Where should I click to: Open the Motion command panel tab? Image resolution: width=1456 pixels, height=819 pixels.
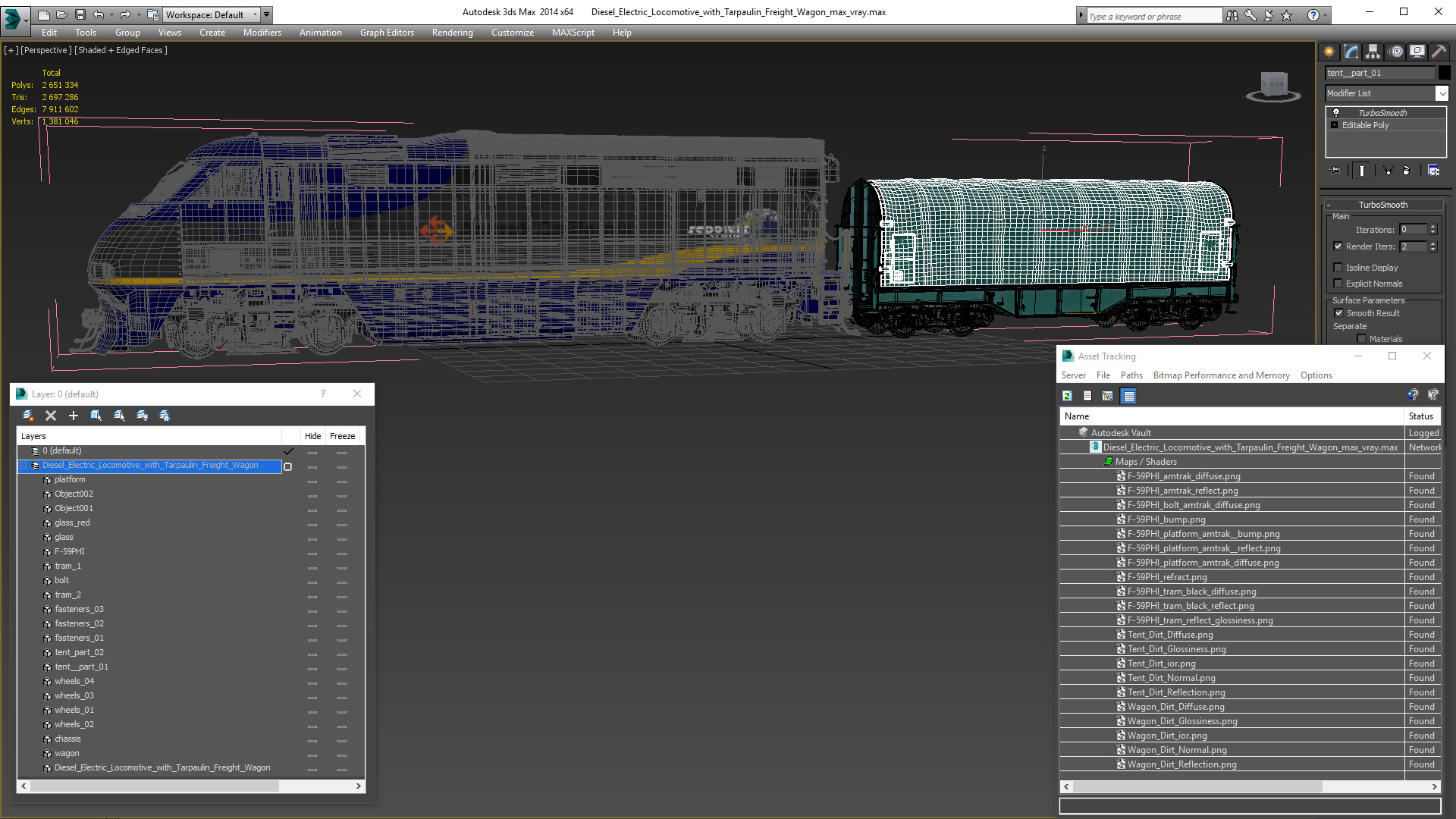(1396, 52)
